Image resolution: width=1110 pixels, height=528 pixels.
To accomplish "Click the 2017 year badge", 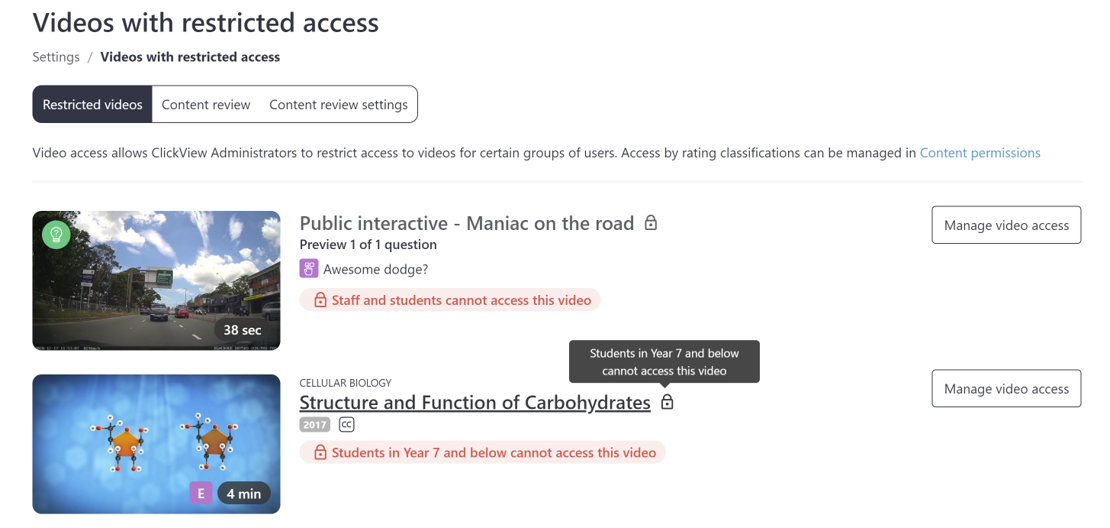I will pos(314,425).
